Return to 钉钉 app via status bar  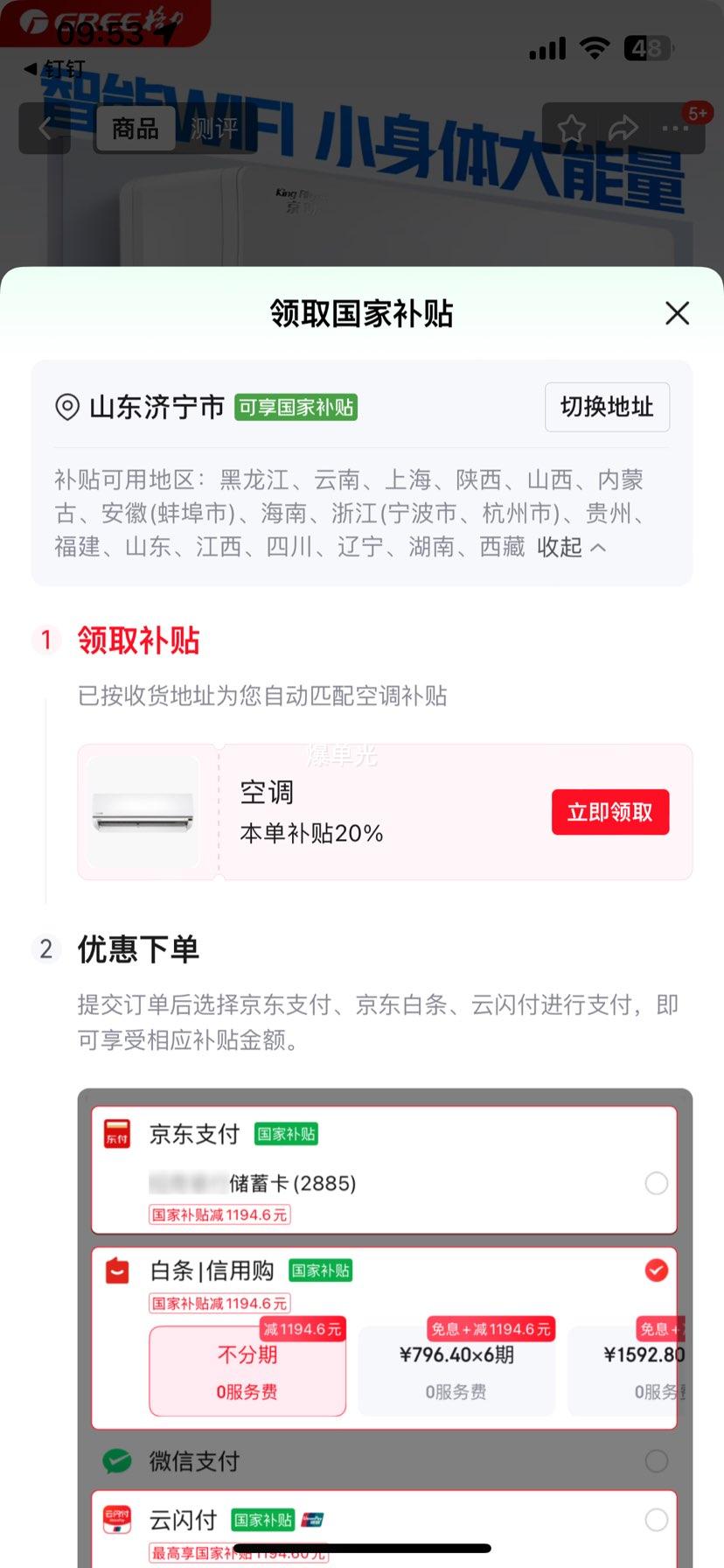tap(54, 68)
